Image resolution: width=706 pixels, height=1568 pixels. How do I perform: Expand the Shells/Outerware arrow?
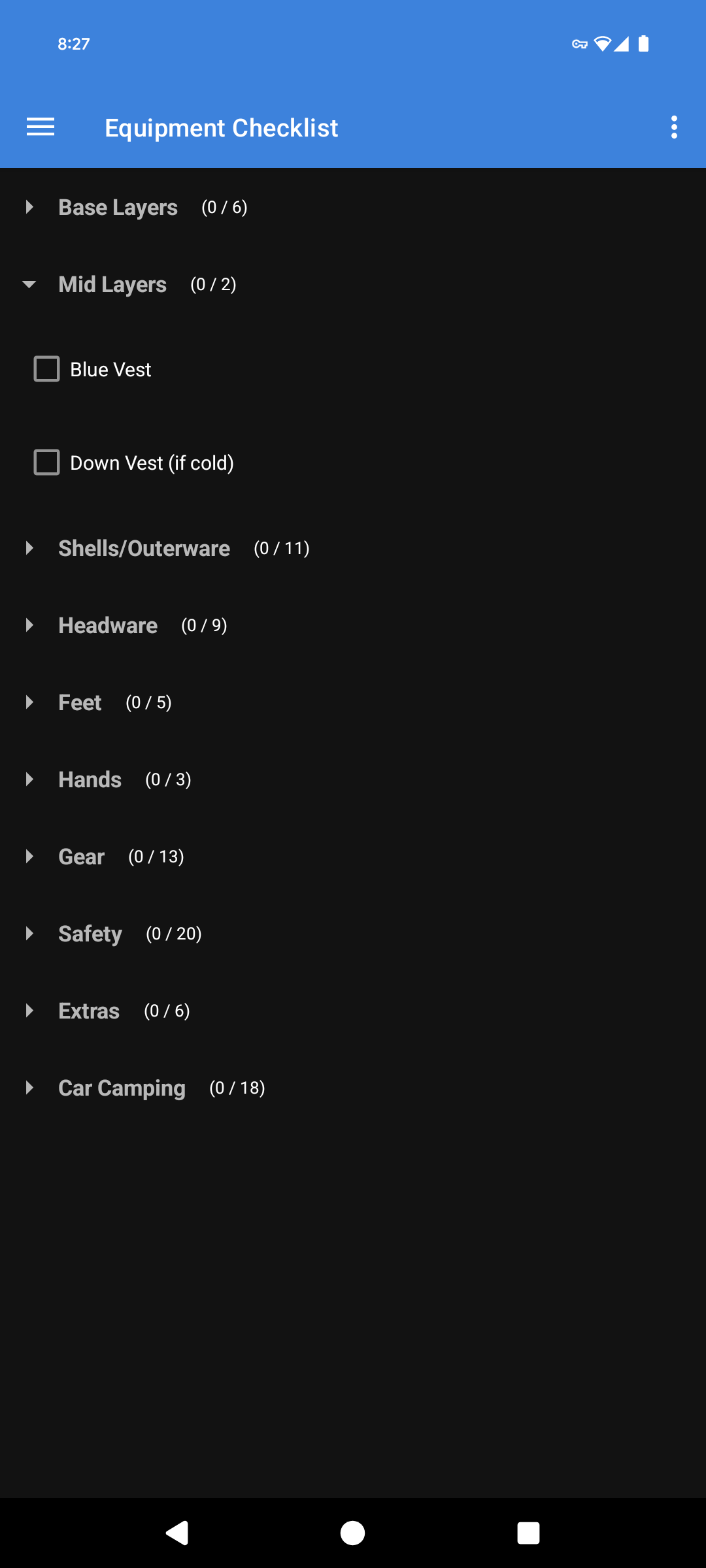pyautogui.click(x=29, y=548)
